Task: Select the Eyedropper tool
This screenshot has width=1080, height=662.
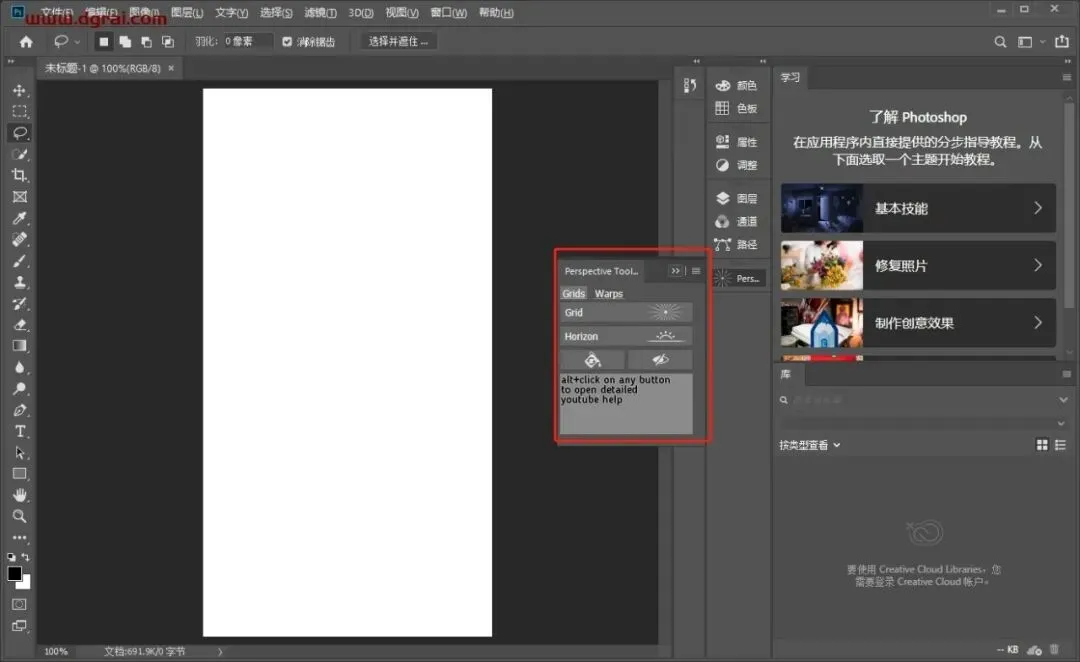Action: [19, 218]
